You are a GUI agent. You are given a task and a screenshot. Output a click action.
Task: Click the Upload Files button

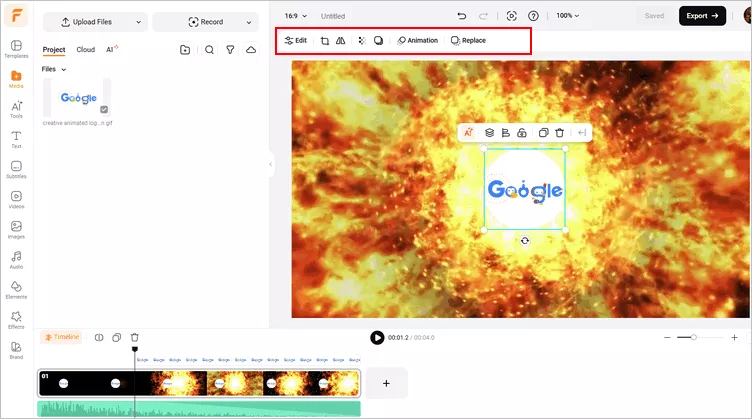tap(87, 22)
